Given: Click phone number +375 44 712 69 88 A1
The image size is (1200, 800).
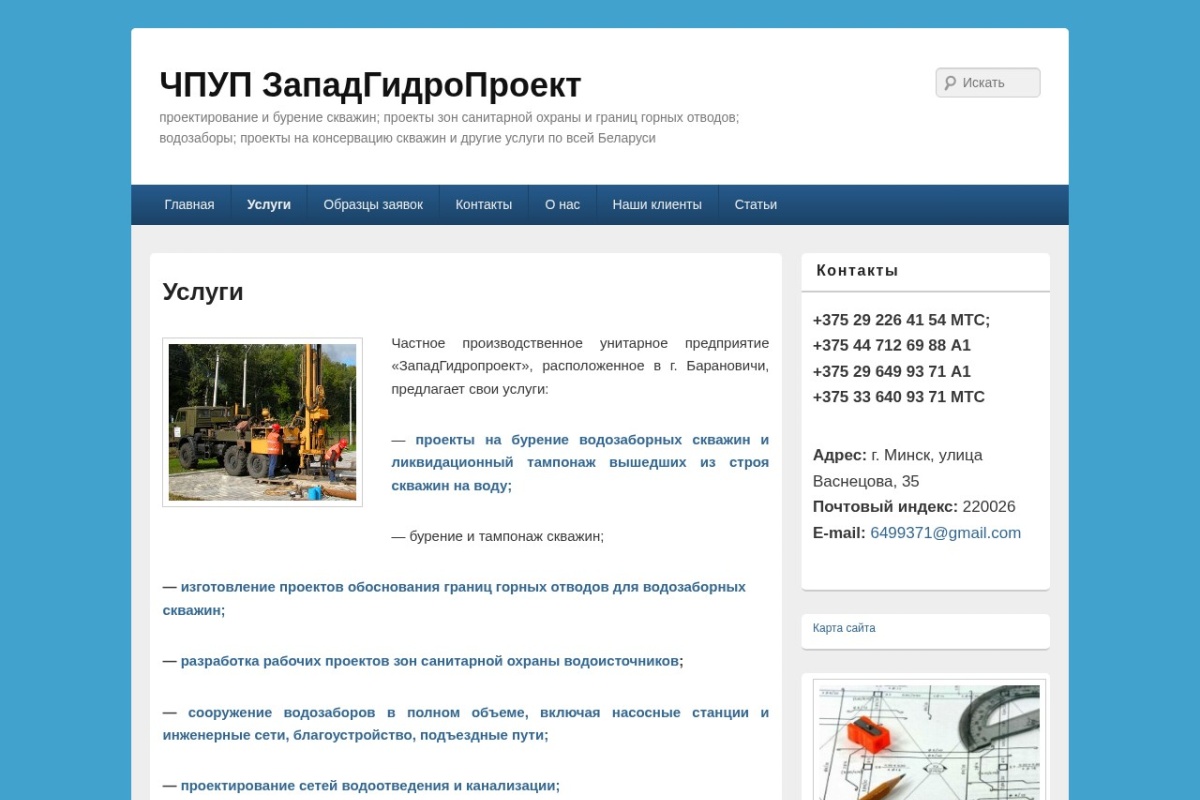Looking at the screenshot, I should pyautogui.click(x=892, y=345).
